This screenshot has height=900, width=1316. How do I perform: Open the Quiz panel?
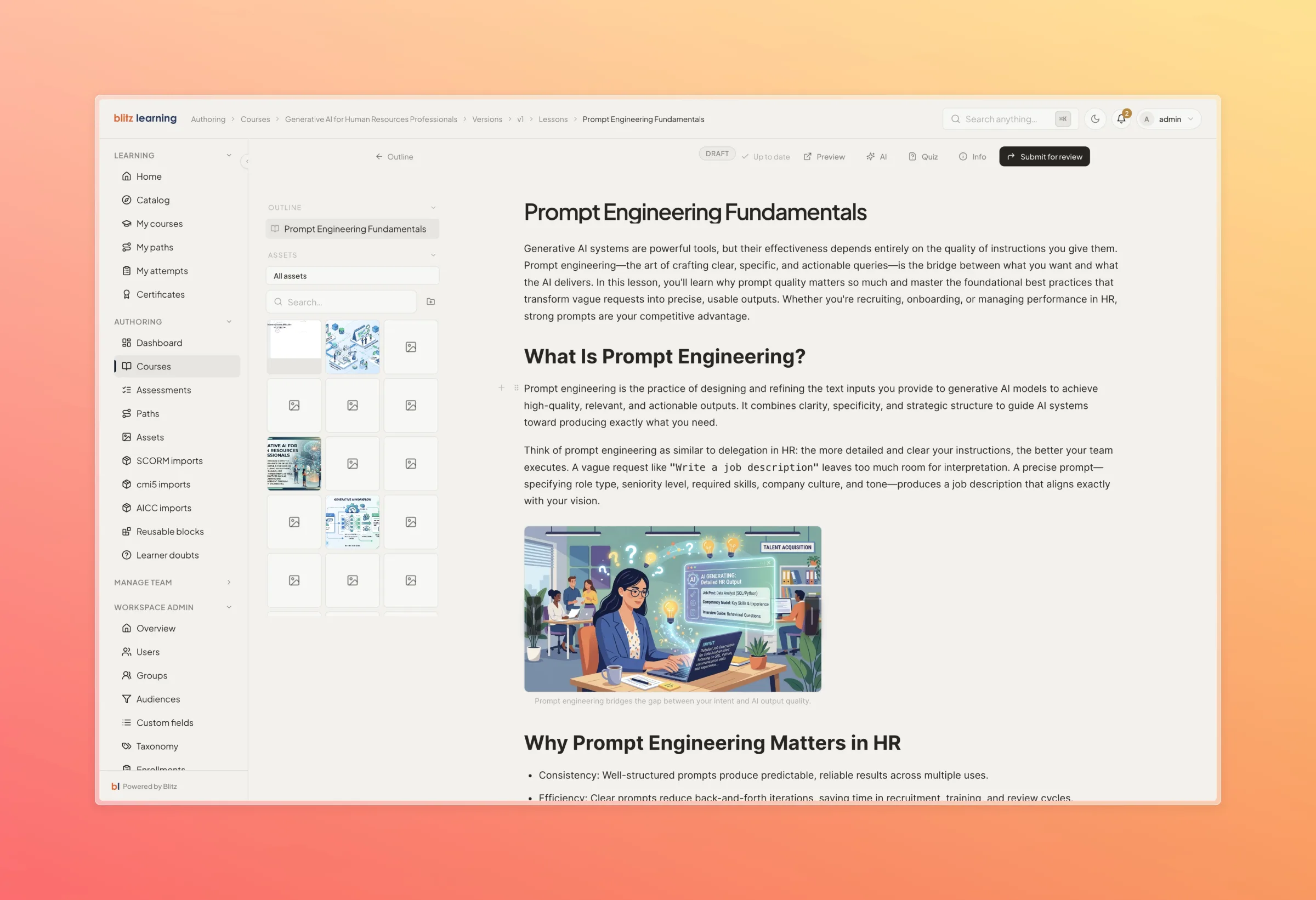pos(923,157)
